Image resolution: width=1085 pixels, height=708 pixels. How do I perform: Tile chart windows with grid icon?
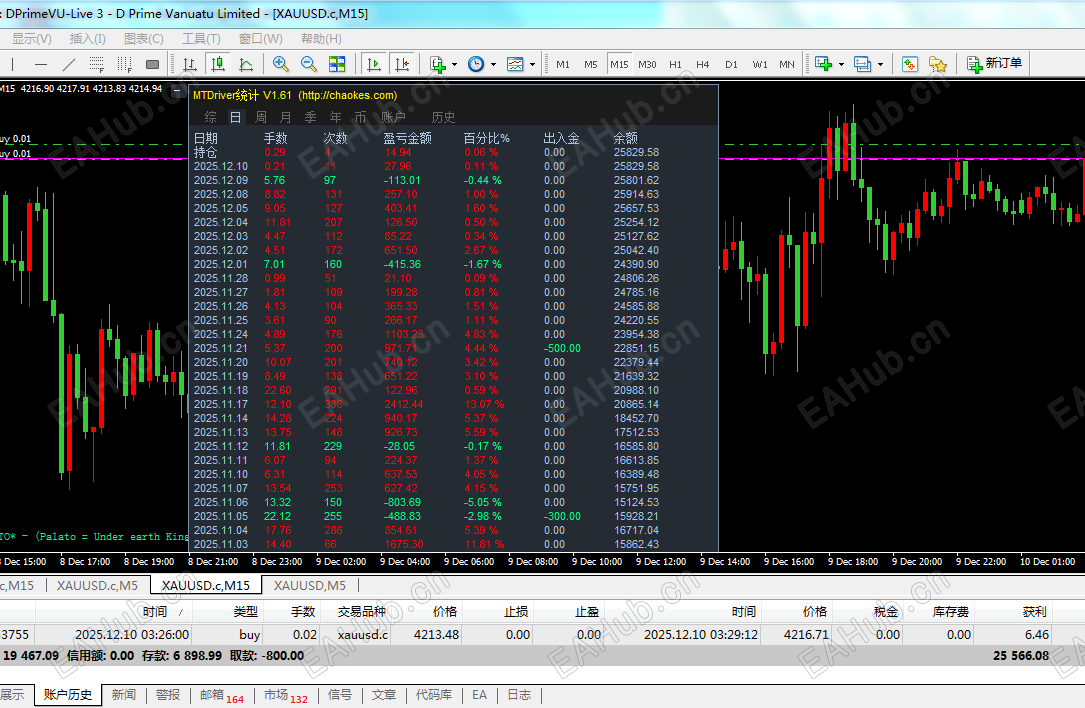pos(337,64)
